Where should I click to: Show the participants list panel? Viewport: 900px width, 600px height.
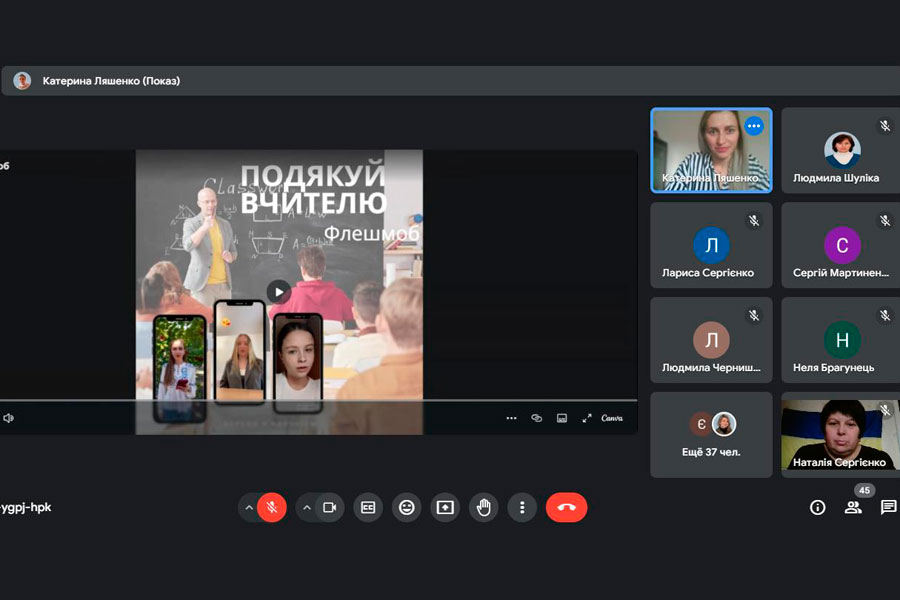click(x=853, y=507)
